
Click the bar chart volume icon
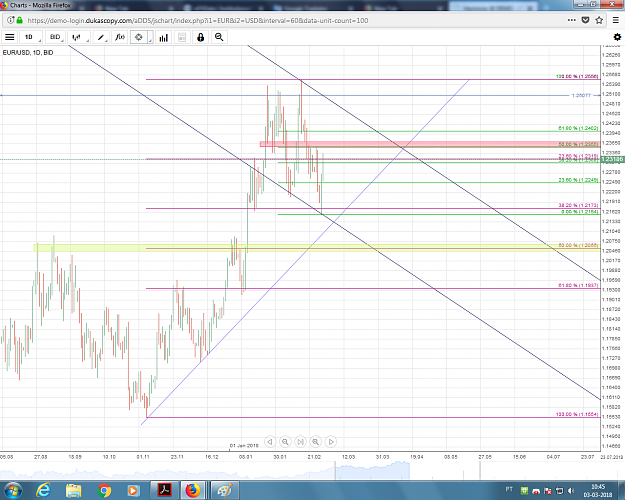[x=163, y=37]
